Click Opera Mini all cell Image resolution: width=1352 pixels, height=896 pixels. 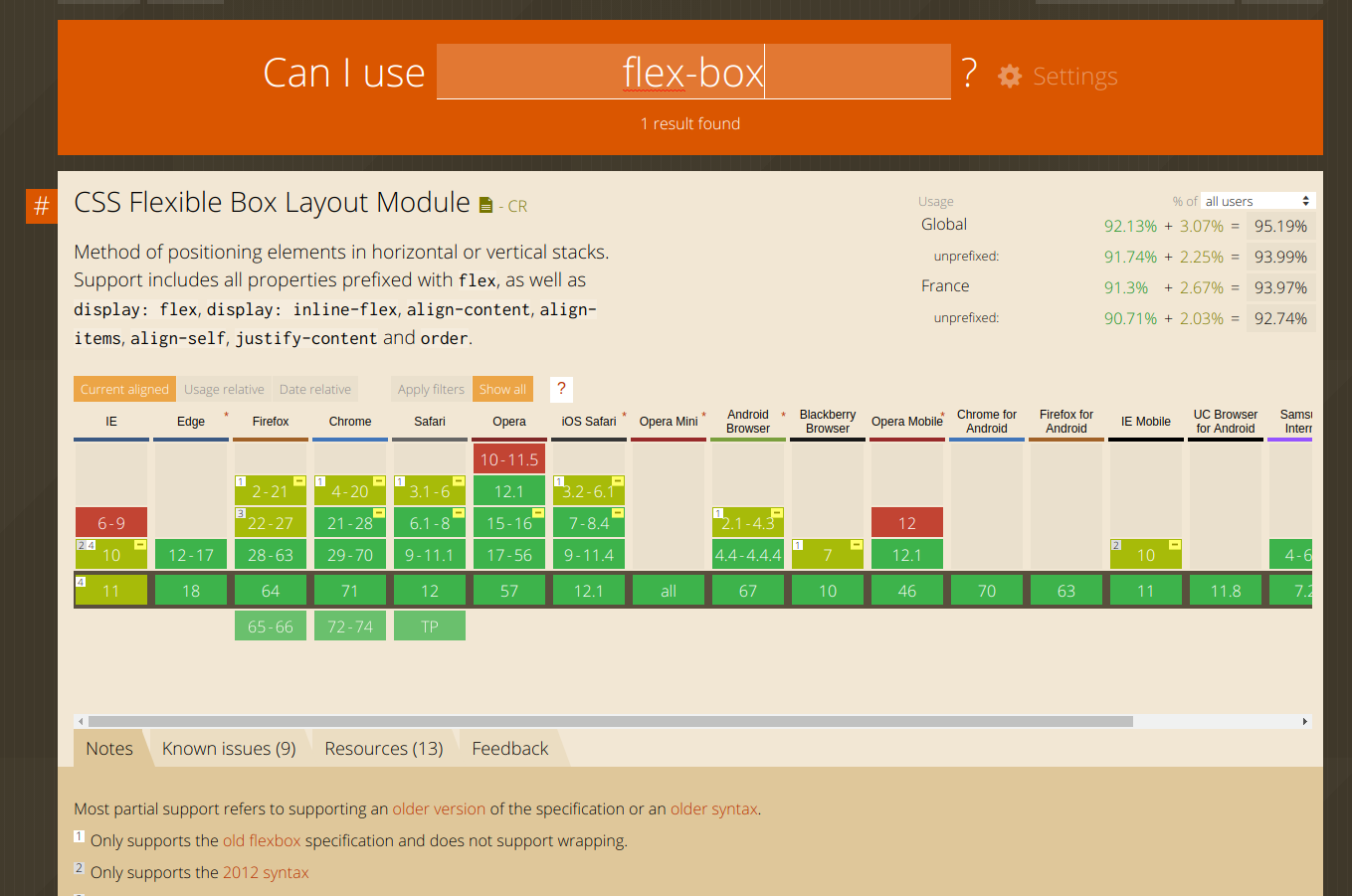point(669,591)
